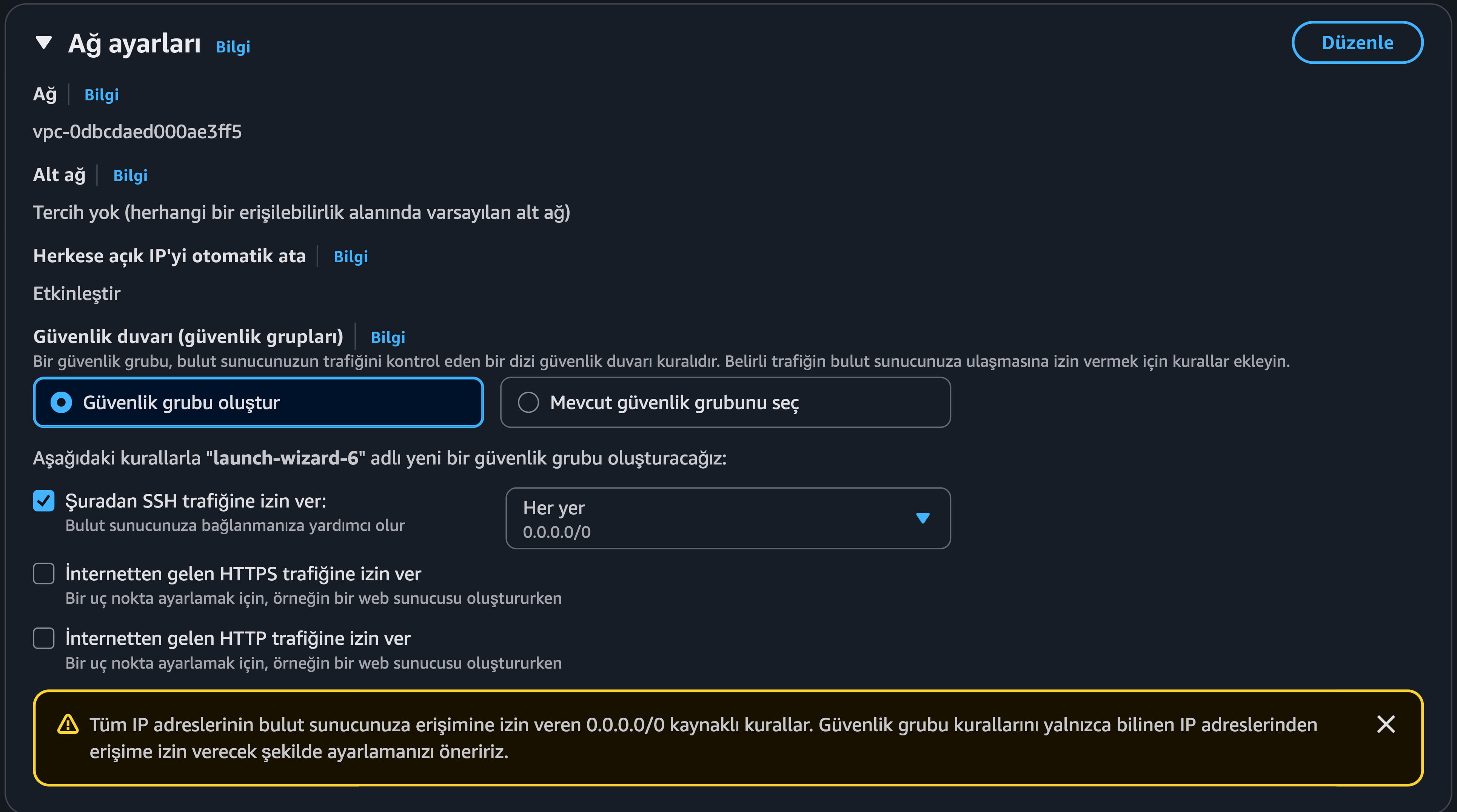The height and width of the screenshot is (812, 1457).
Task: Uncheck Şuradan SSH trafiğine izin ver
Action: pyautogui.click(x=43, y=501)
